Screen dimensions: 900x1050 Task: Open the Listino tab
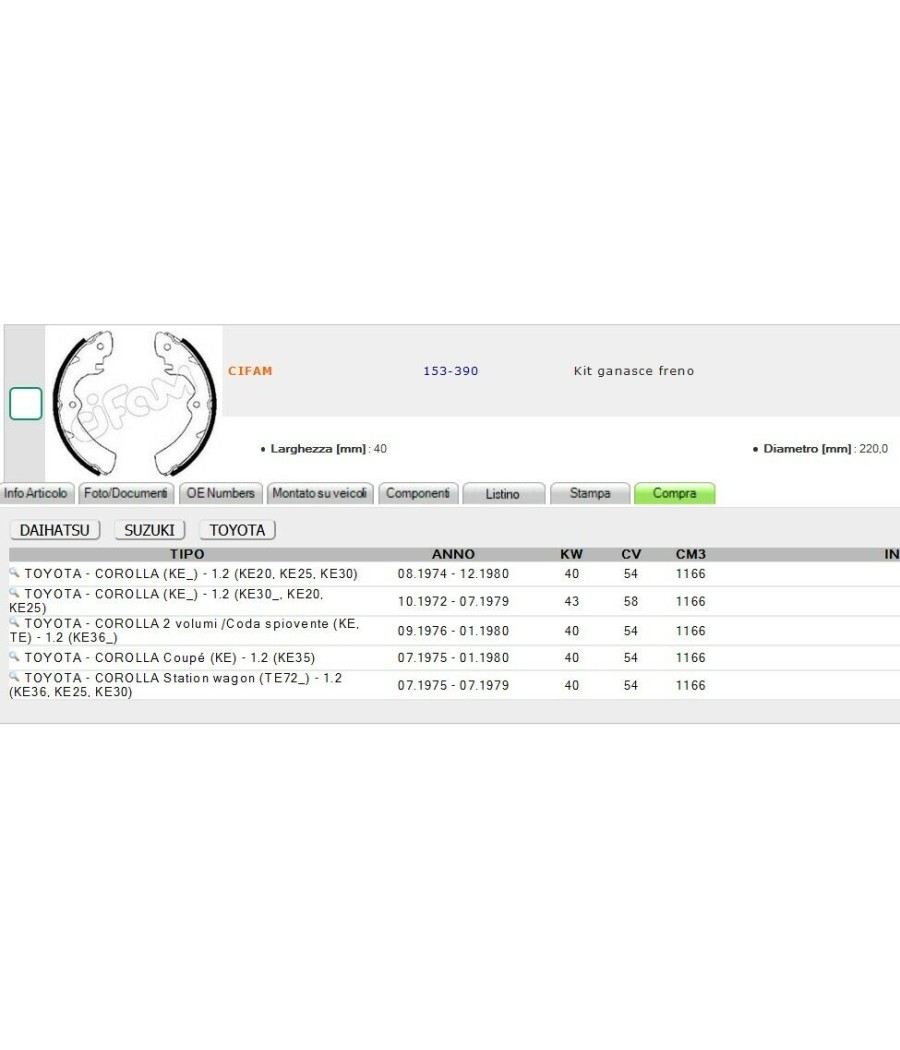pyautogui.click(x=503, y=494)
